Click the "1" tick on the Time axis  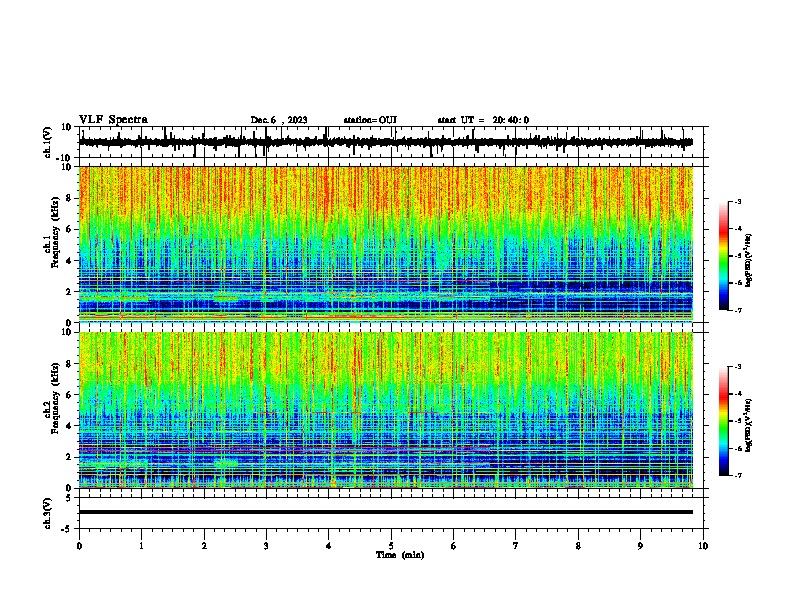tap(141, 546)
